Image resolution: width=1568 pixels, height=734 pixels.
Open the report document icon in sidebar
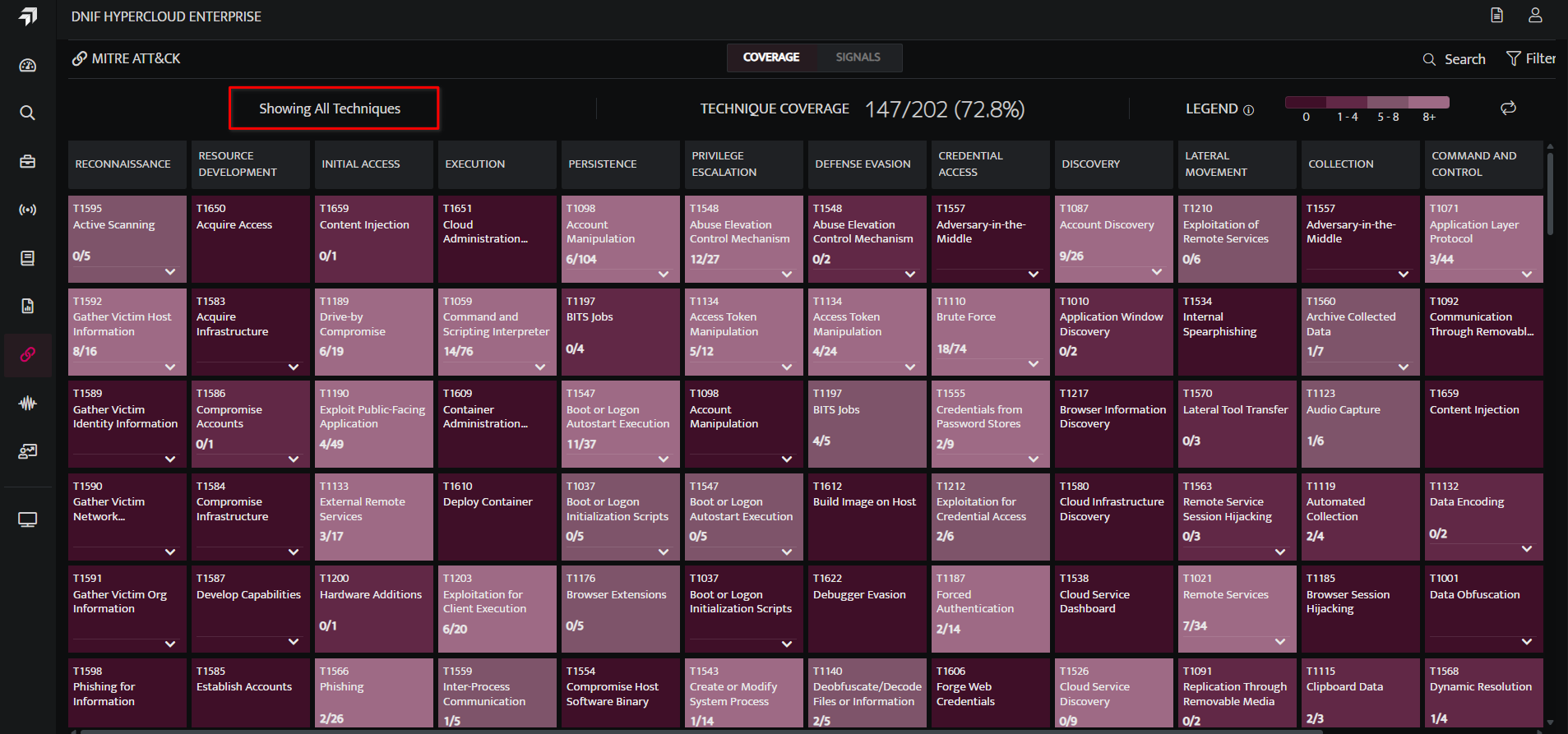click(28, 306)
